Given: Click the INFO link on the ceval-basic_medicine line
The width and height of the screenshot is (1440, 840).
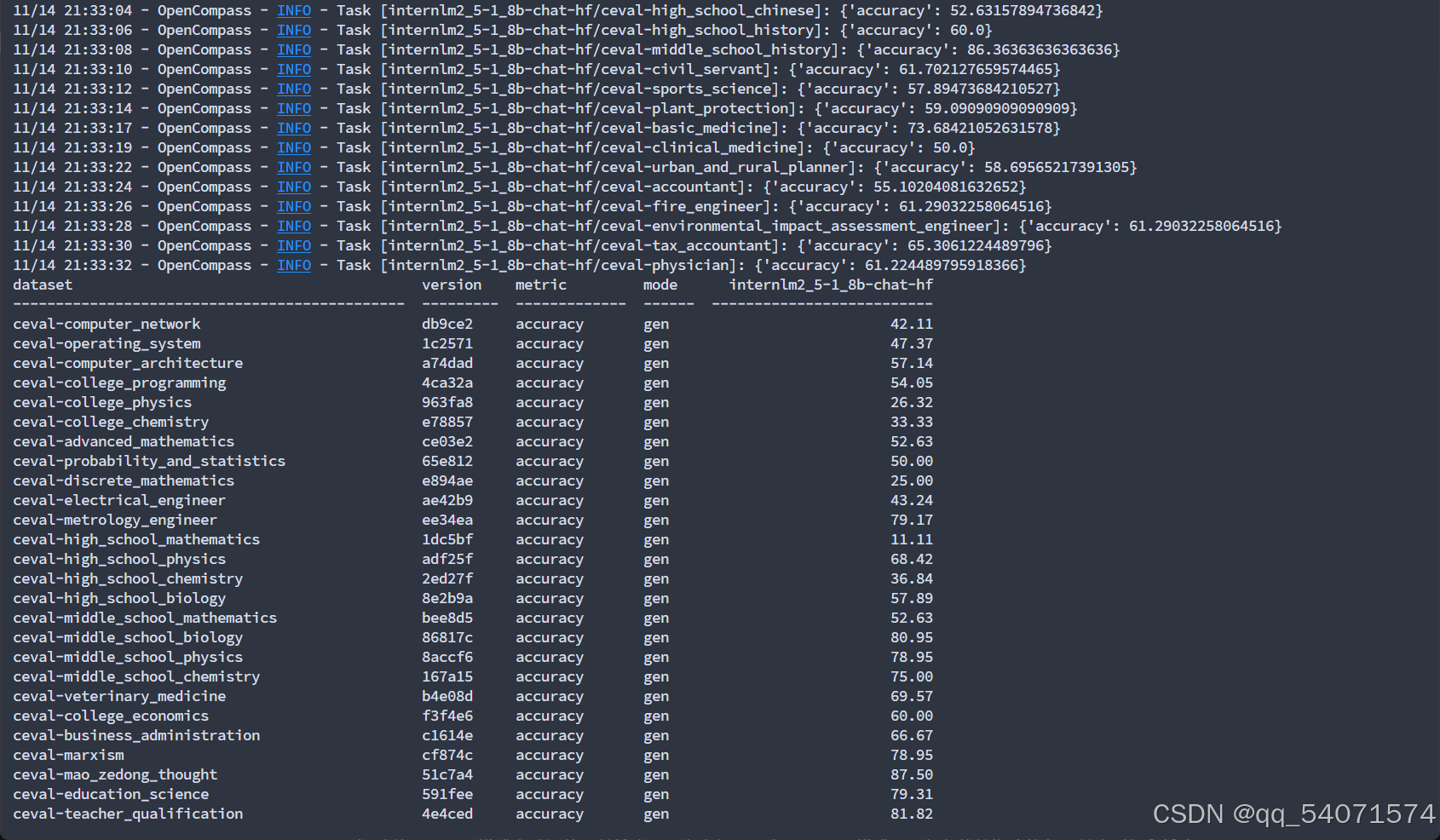Looking at the screenshot, I should tap(294, 128).
